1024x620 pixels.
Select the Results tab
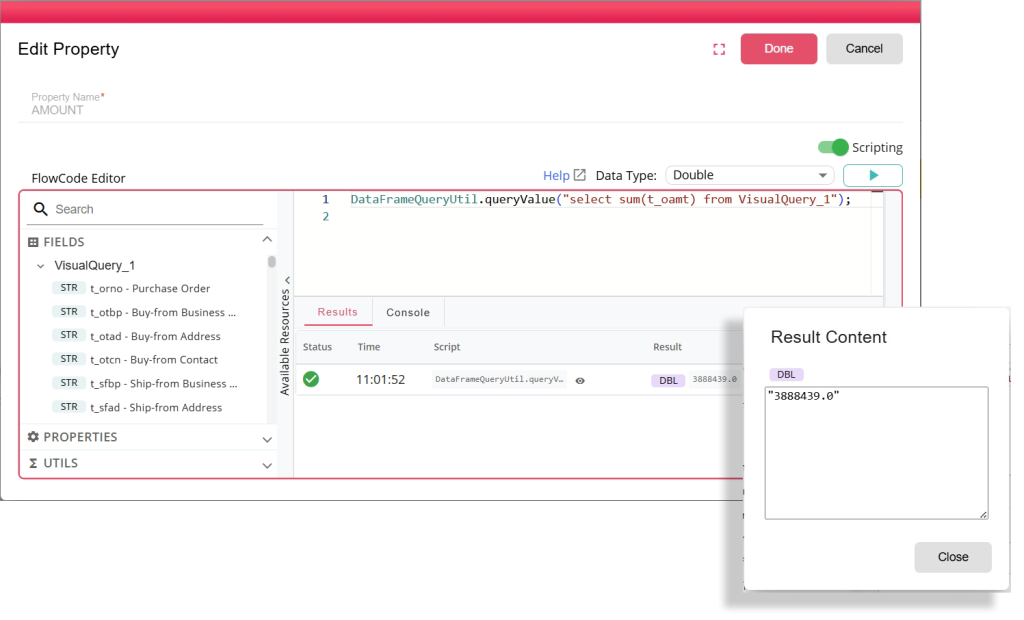[x=337, y=312]
